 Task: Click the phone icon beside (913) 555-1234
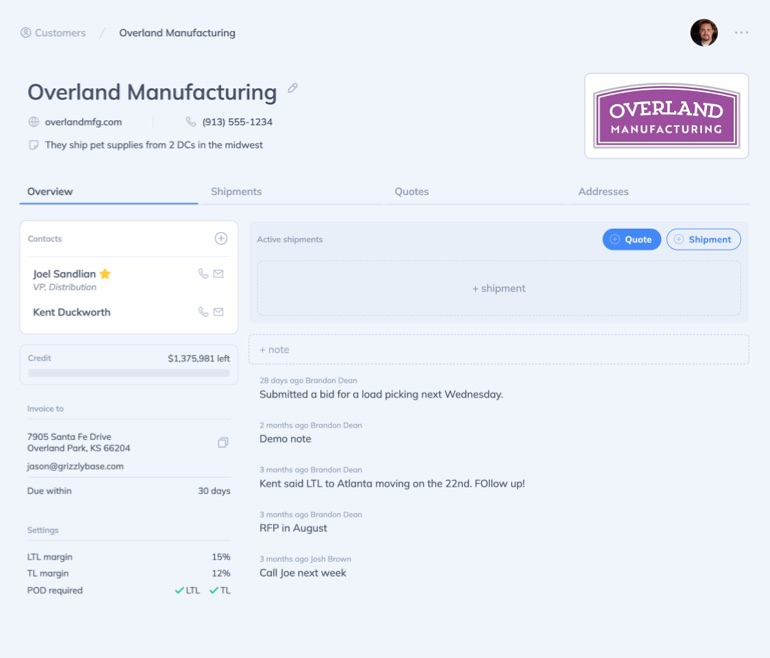point(191,122)
